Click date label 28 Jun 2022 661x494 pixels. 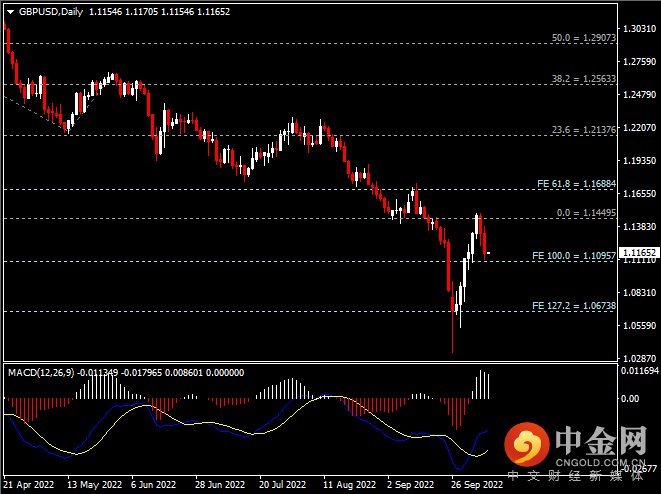[x=220, y=485]
